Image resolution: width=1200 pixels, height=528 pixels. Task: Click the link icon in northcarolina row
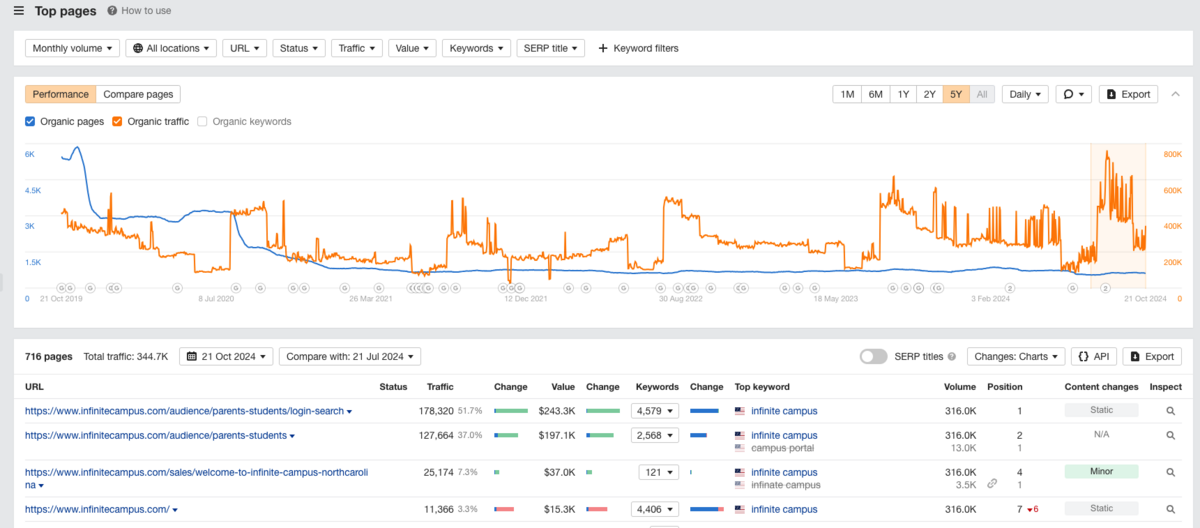[992, 484]
